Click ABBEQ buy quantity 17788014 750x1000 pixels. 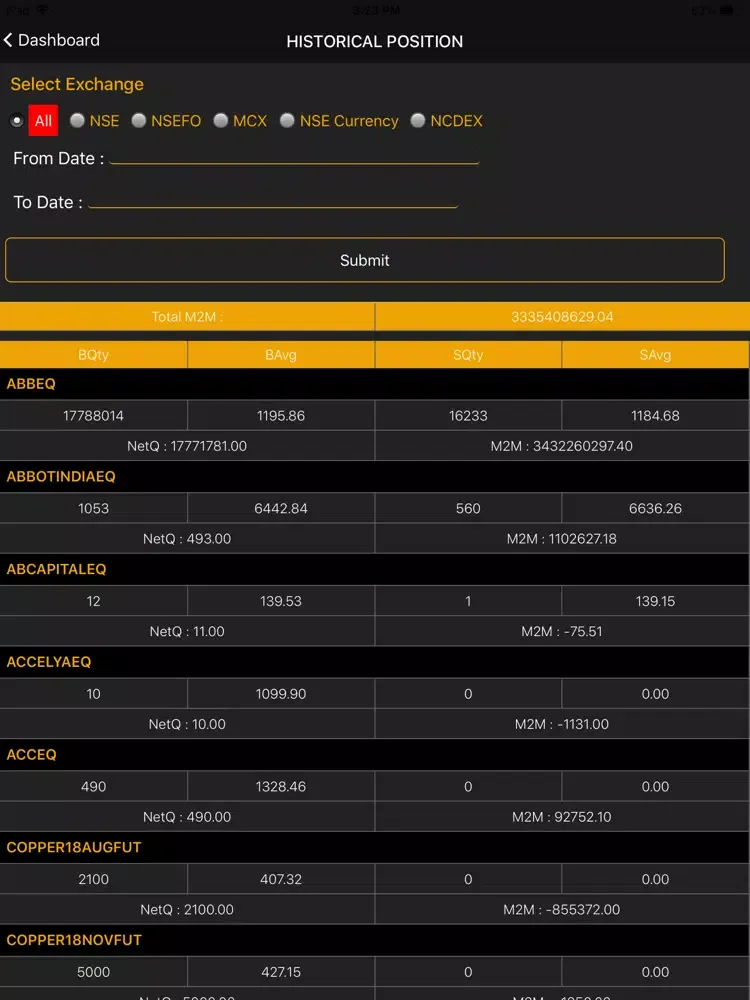(93, 416)
